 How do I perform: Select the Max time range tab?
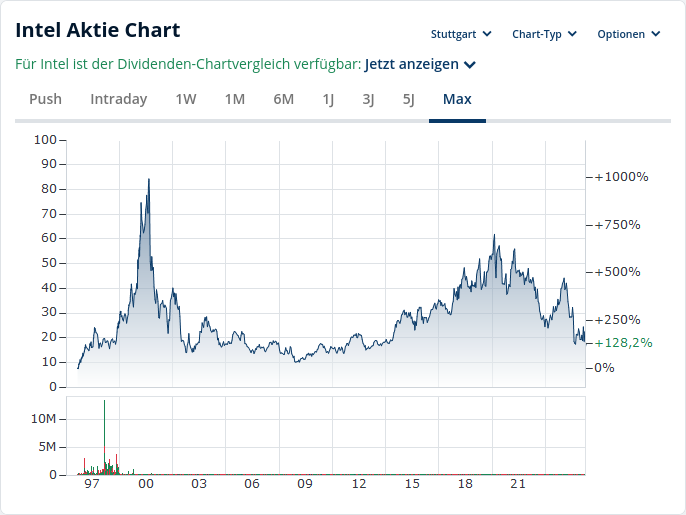coord(457,99)
